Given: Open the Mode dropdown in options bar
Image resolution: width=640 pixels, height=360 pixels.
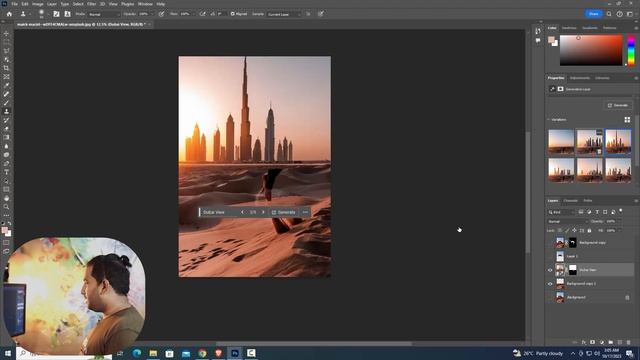Looking at the screenshot, I should (104, 14).
